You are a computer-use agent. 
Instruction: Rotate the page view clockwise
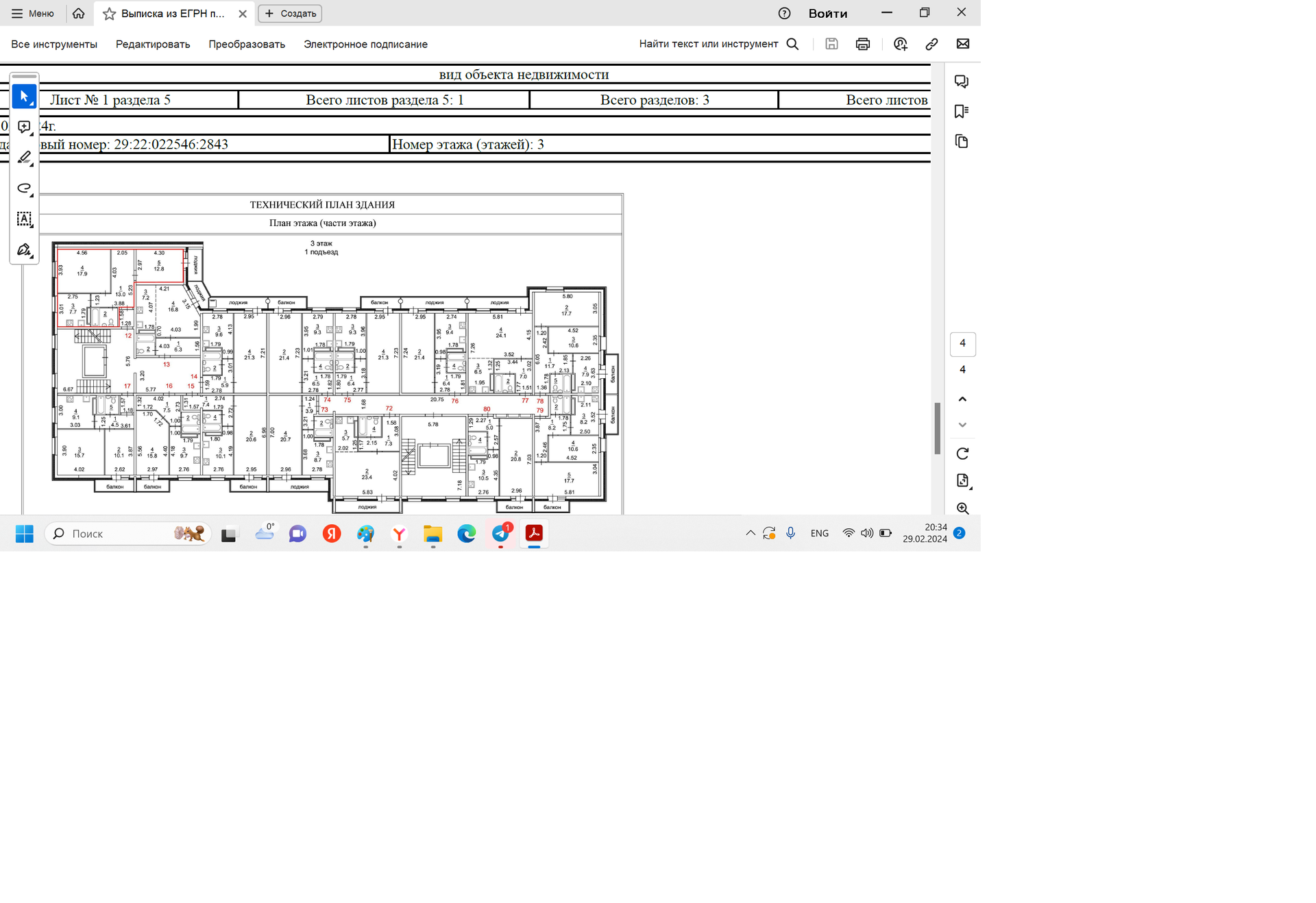pos(962,454)
